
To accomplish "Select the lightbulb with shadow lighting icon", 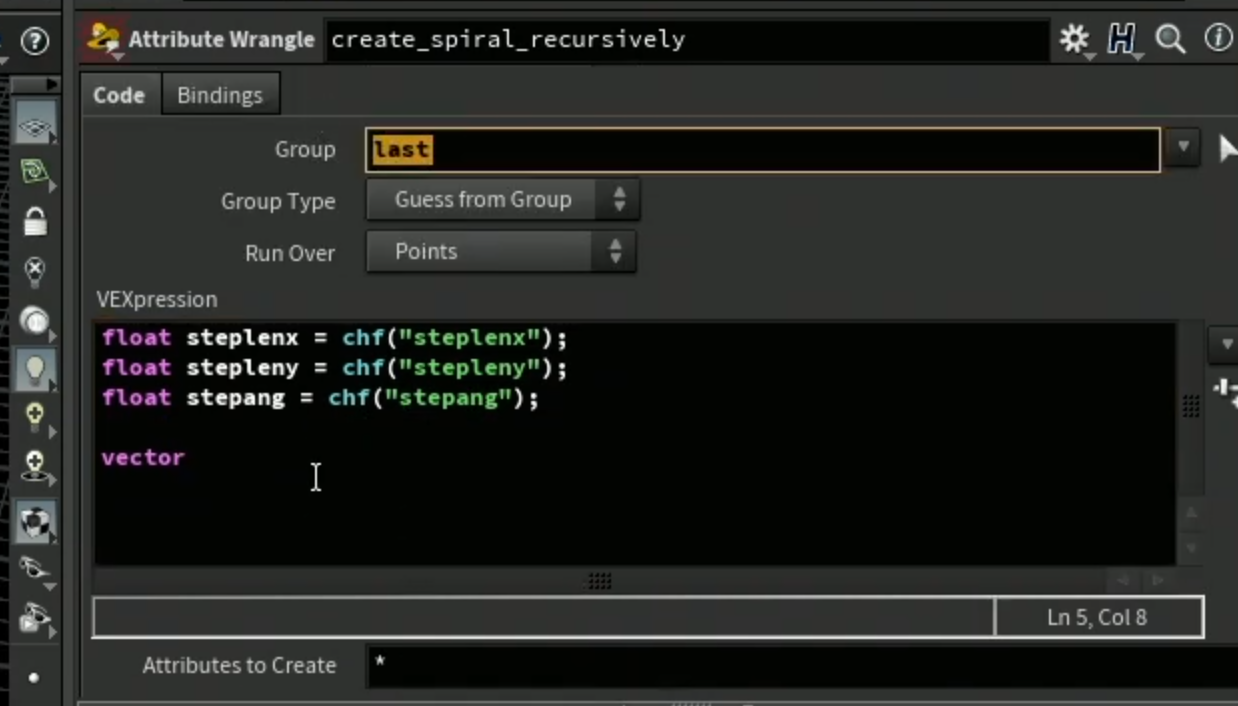I will (x=35, y=467).
